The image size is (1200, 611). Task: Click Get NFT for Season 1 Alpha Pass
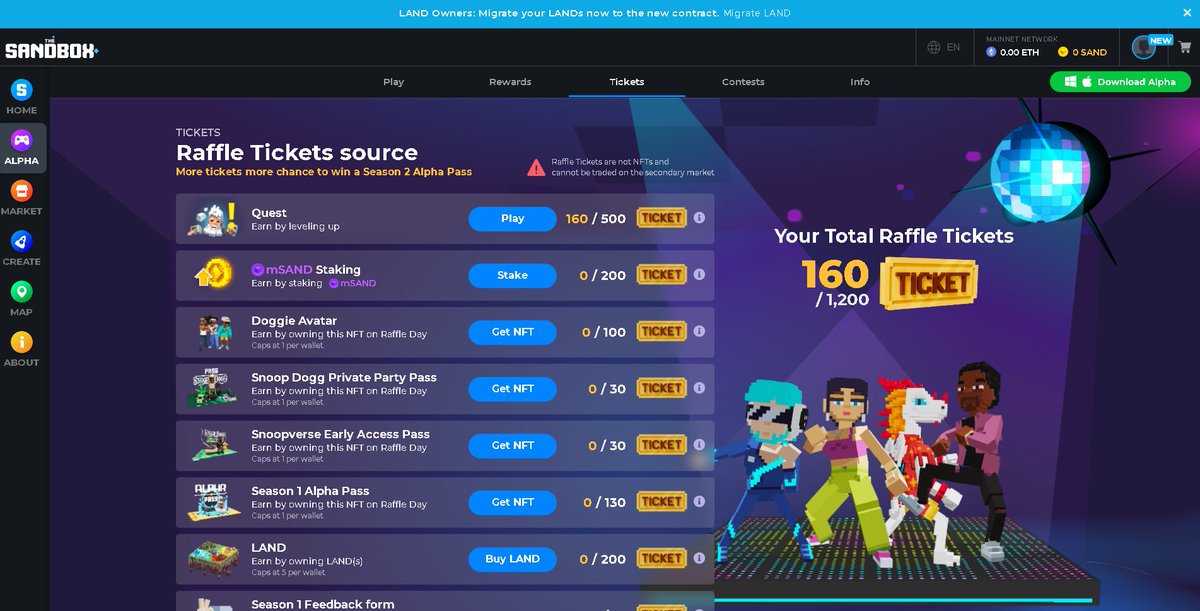pos(512,502)
